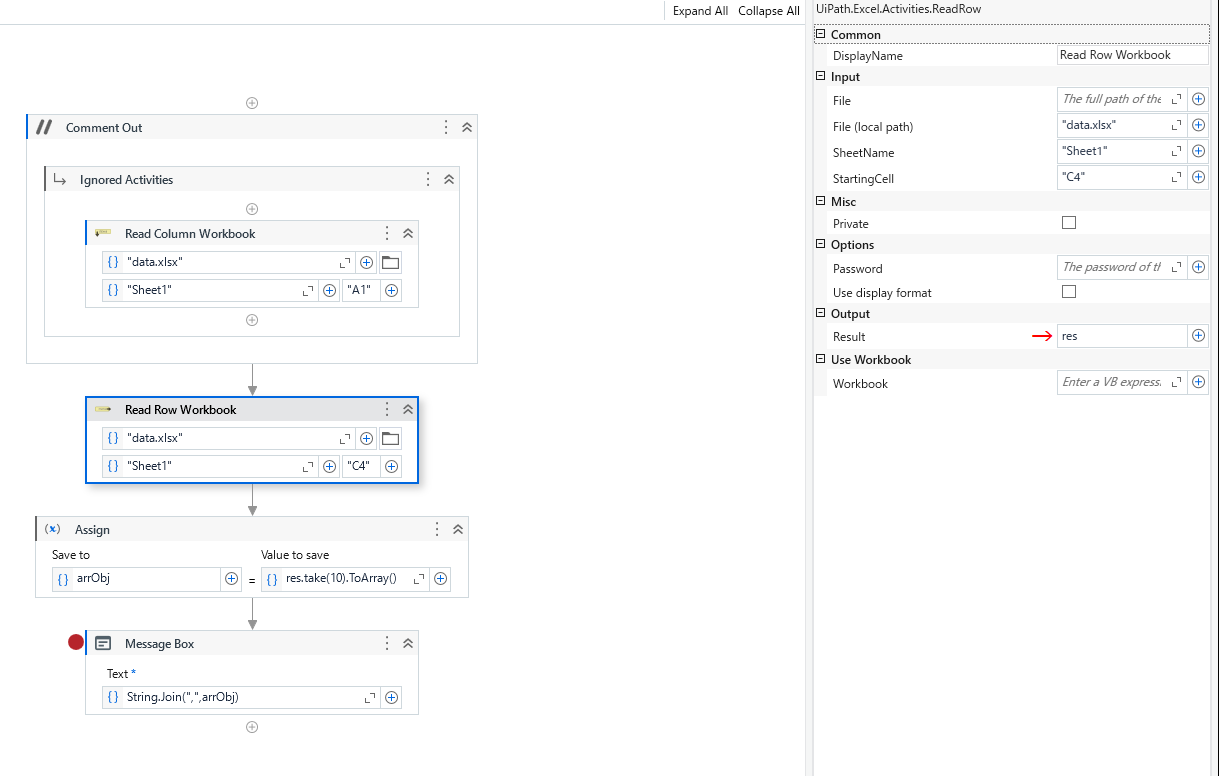Viewport: 1219px width, 776px height.
Task: Open the plus menu beside the "C4" cell in Read Row Workbook
Action: [391, 466]
